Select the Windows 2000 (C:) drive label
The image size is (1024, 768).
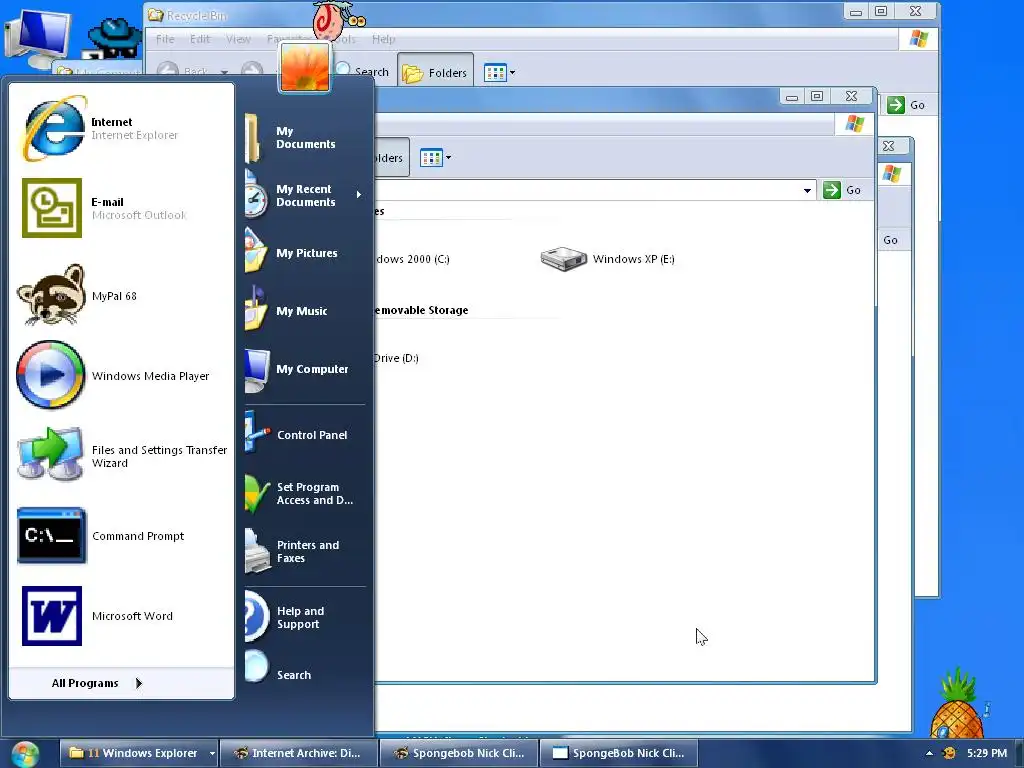point(412,259)
